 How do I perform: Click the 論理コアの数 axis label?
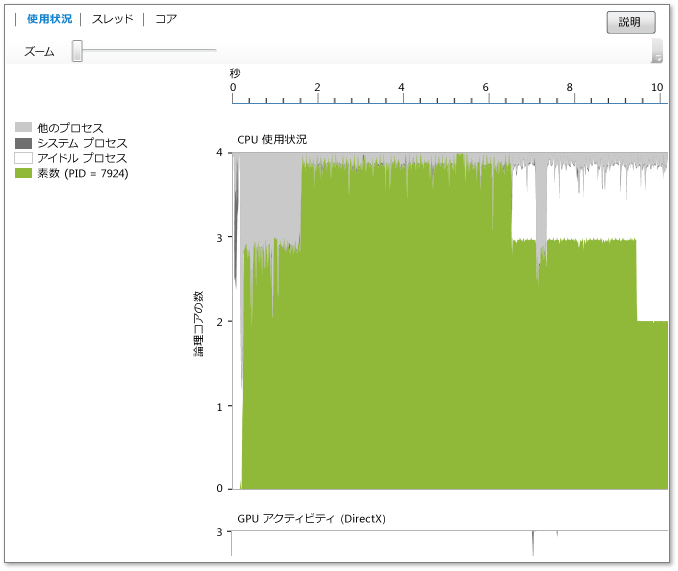198,323
